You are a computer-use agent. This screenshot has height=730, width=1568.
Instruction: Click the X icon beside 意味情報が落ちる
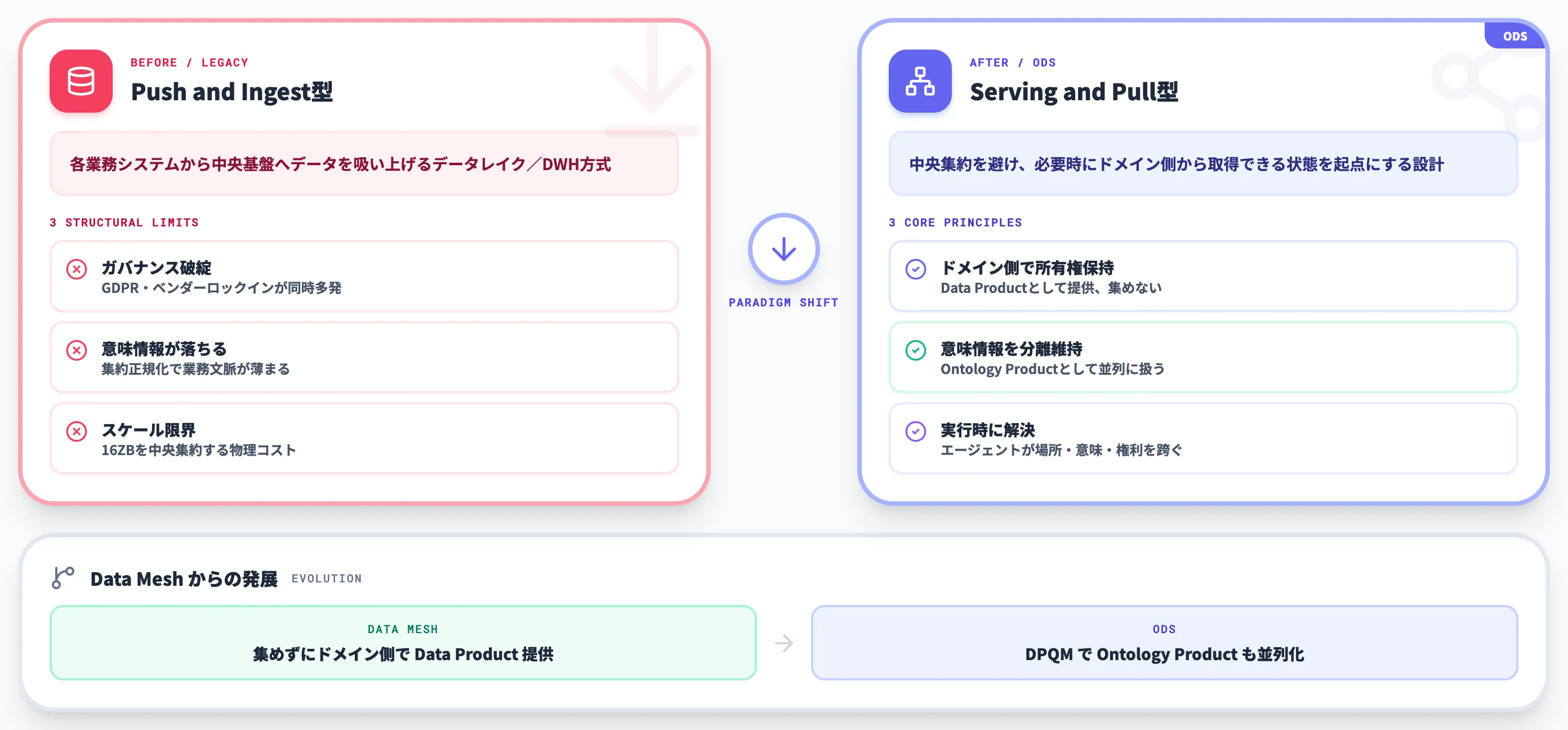77,350
